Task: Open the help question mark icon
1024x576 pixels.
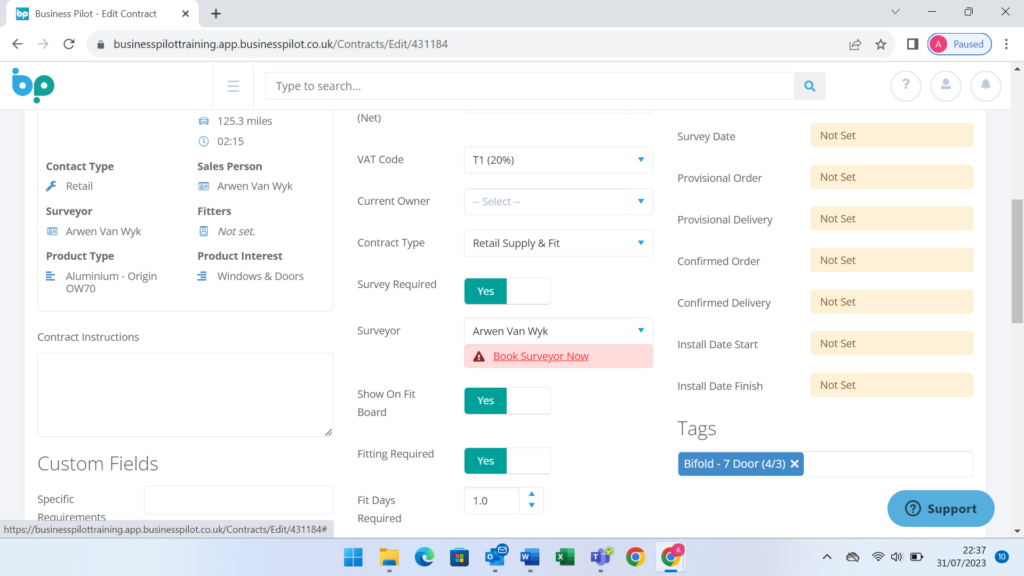Action: [905, 86]
